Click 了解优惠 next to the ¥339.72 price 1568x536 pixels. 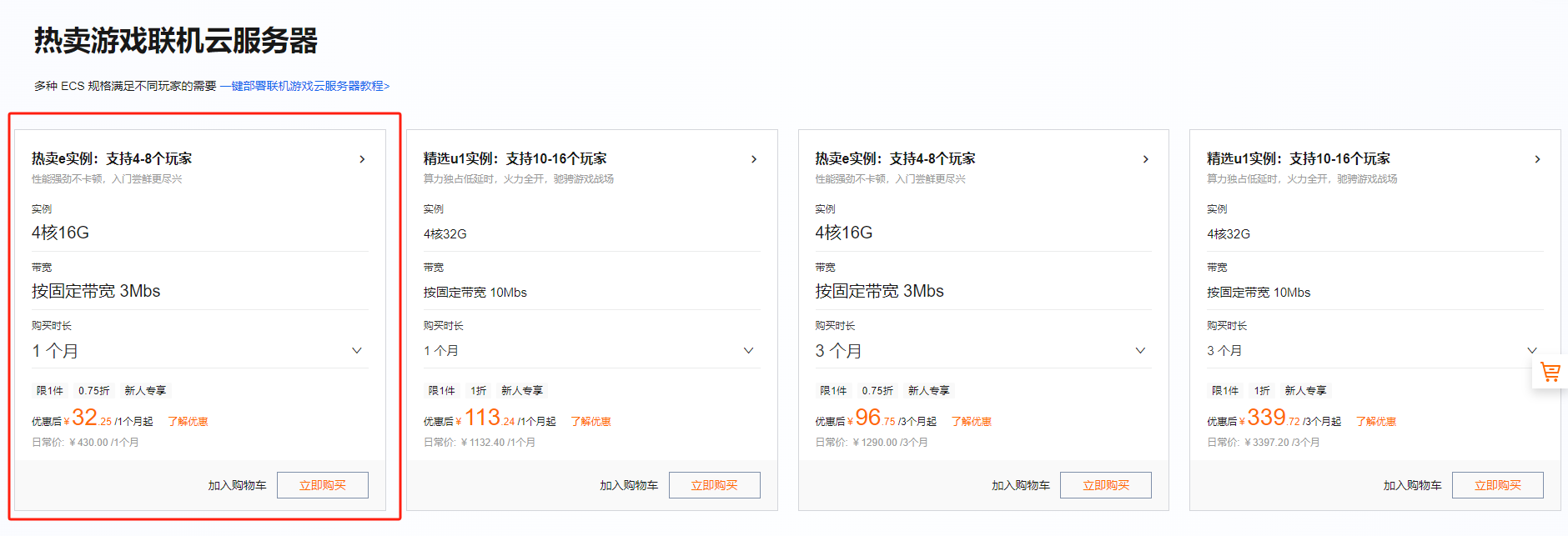(x=1375, y=422)
